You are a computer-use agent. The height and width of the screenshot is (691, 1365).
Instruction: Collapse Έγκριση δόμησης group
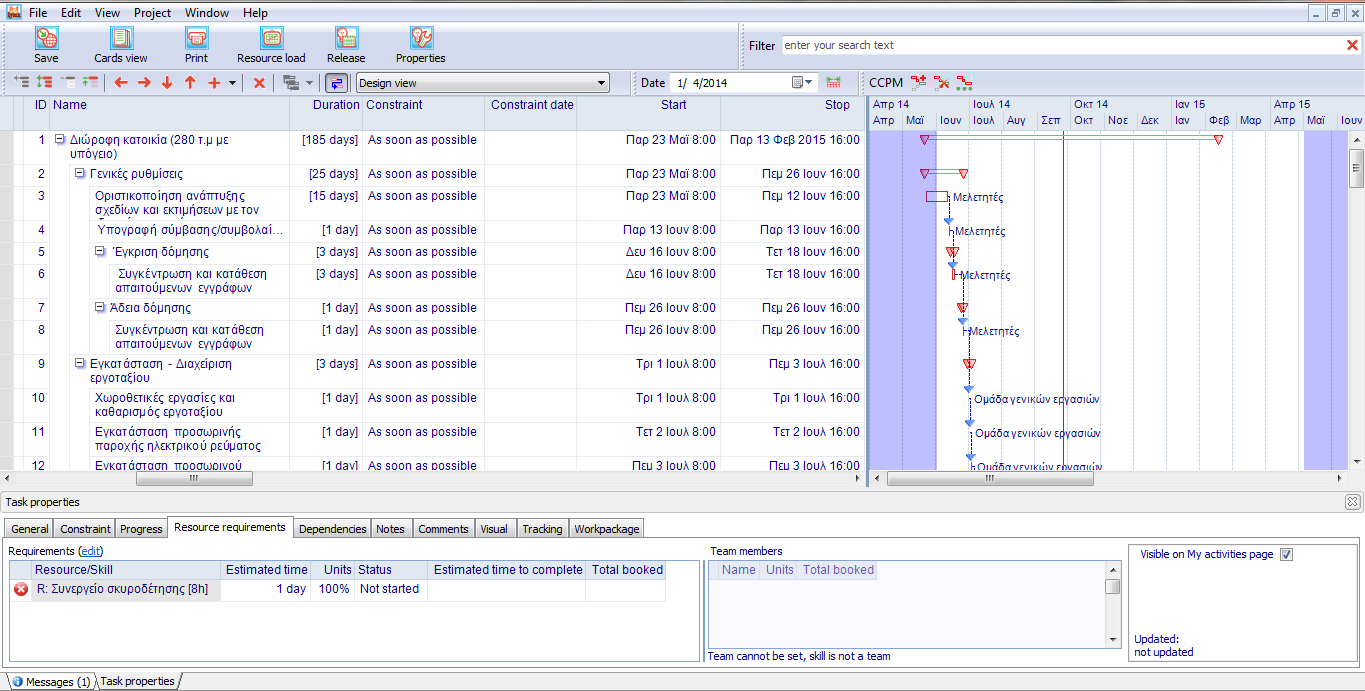pos(100,252)
